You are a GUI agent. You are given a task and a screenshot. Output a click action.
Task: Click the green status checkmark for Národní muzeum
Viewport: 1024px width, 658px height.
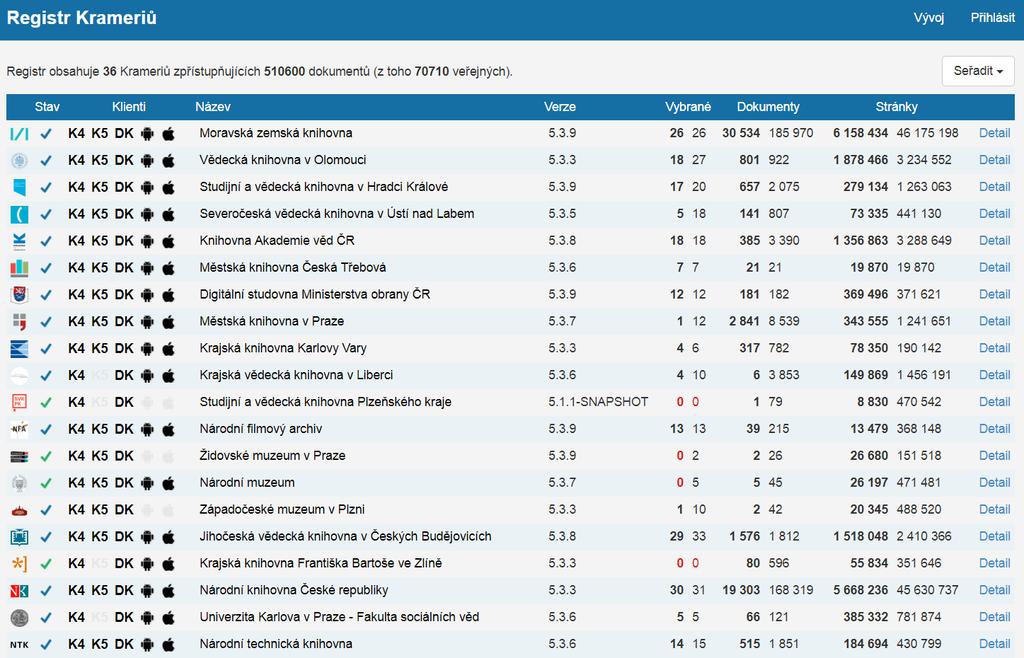46,483
